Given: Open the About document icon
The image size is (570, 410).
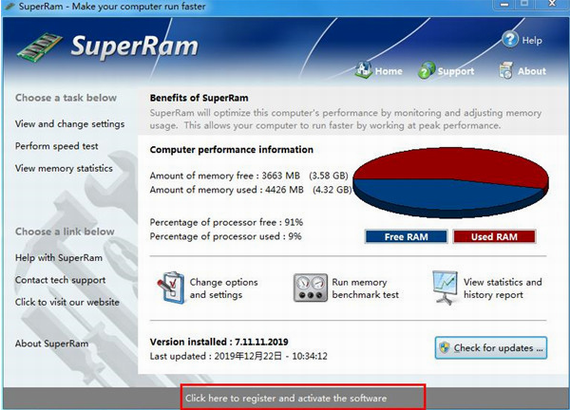Looking at the screenshot, I should point(506,70).
